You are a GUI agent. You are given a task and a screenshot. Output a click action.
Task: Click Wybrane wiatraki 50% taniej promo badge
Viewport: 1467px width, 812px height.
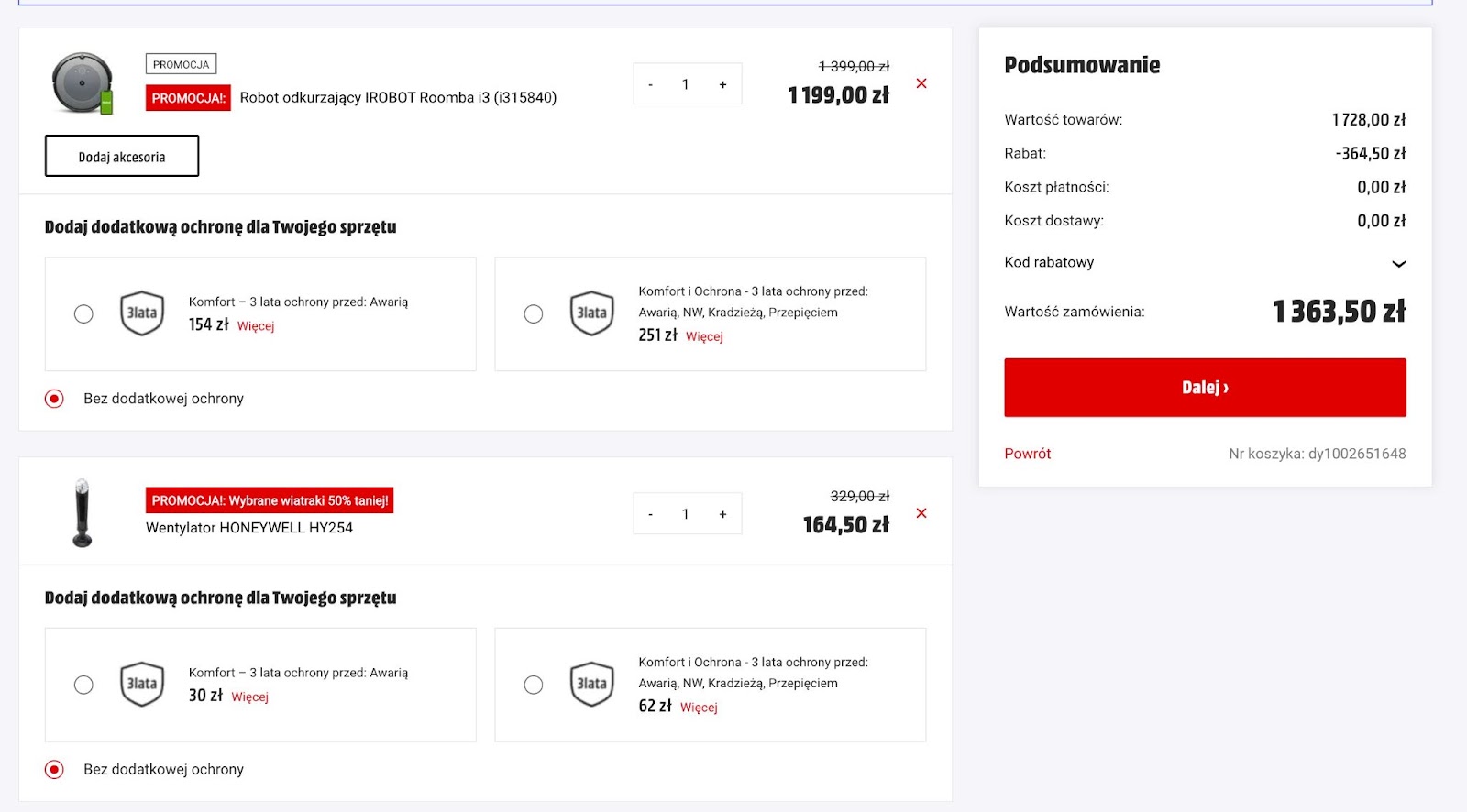point(270,500)
